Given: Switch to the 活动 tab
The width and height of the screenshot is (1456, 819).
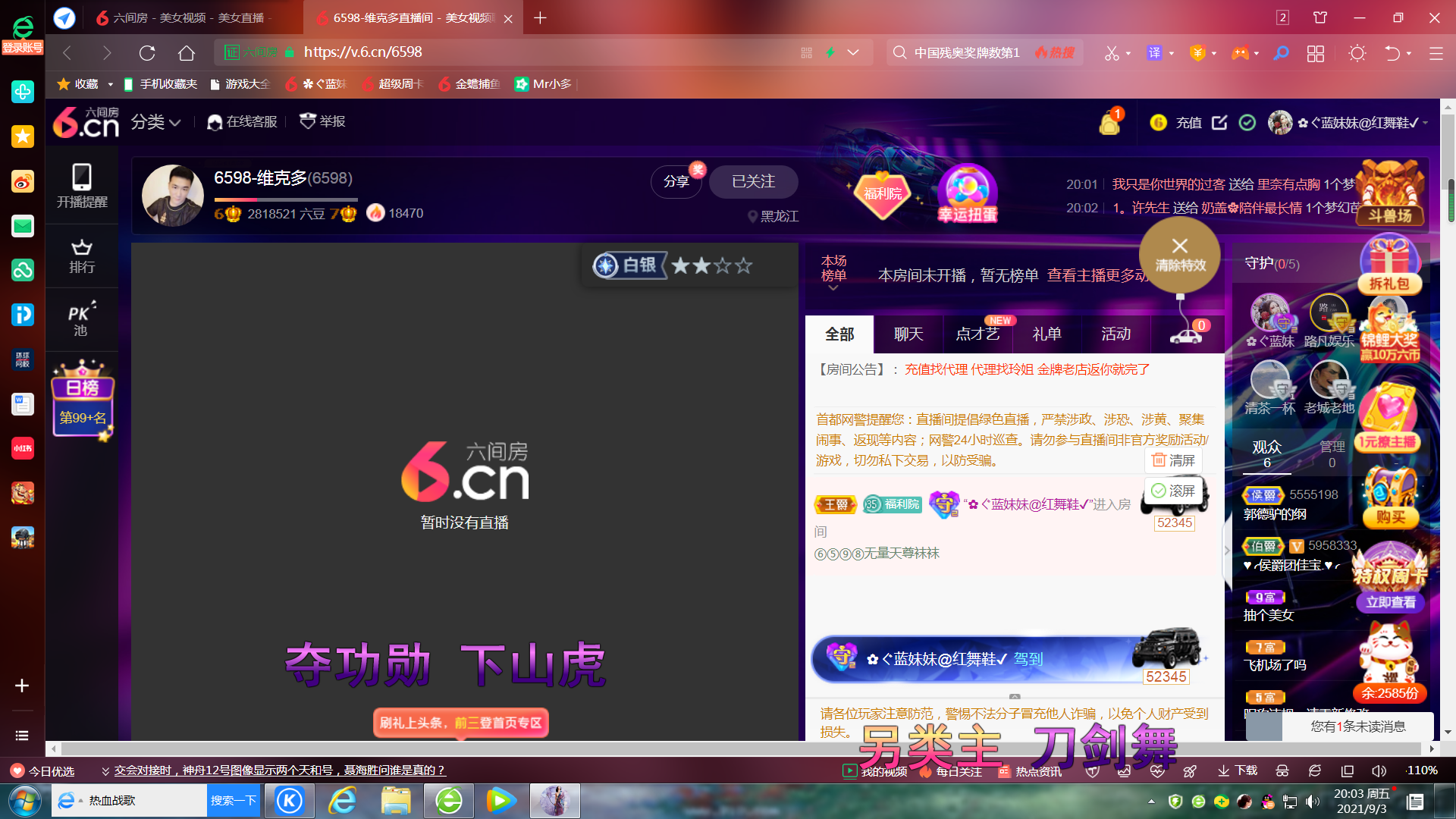Looking at the screenshot, I should tap(1116, 334).
